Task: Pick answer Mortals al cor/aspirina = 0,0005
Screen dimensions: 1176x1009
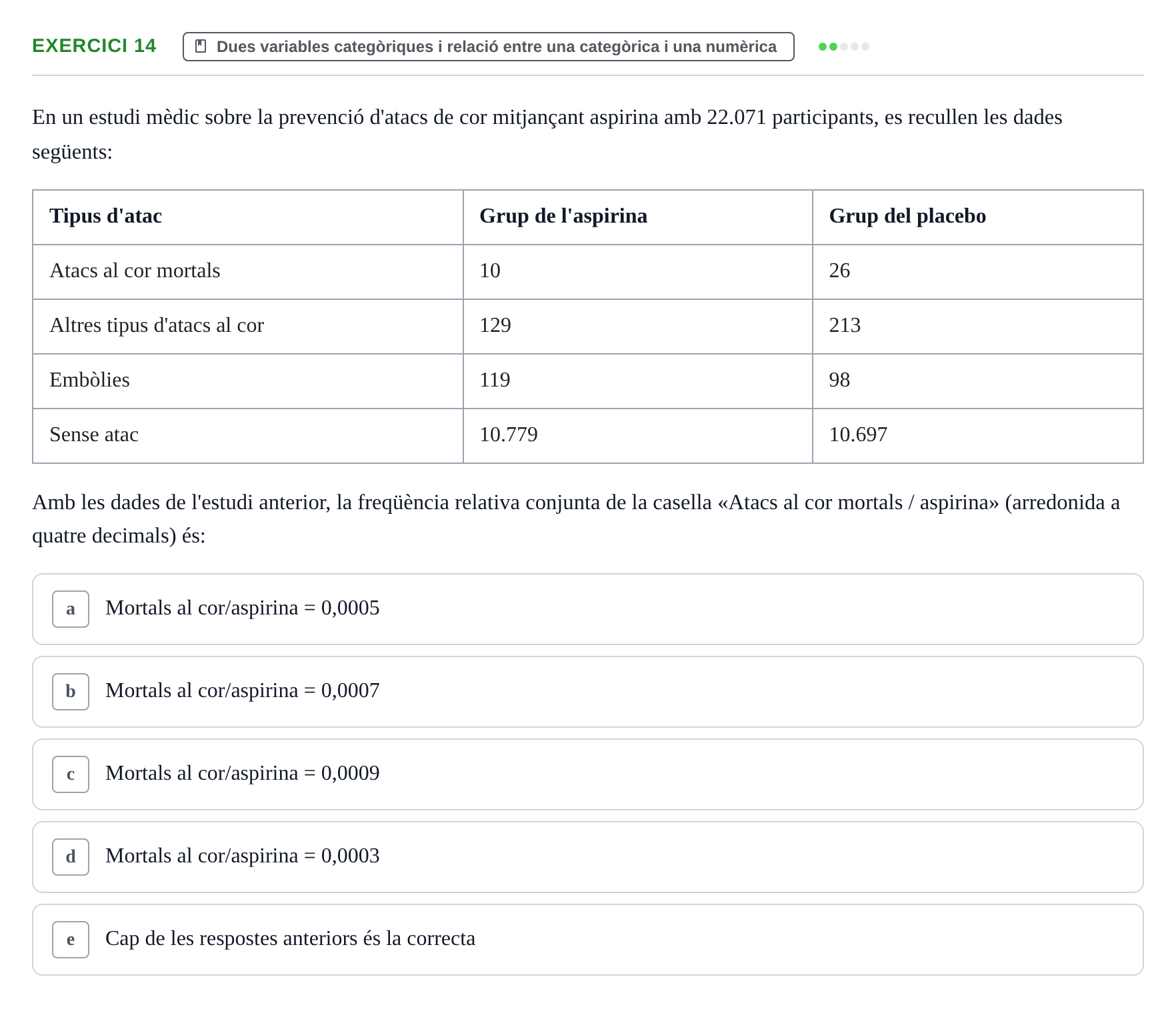Action: pyautogui.click(x=588, y=609)
